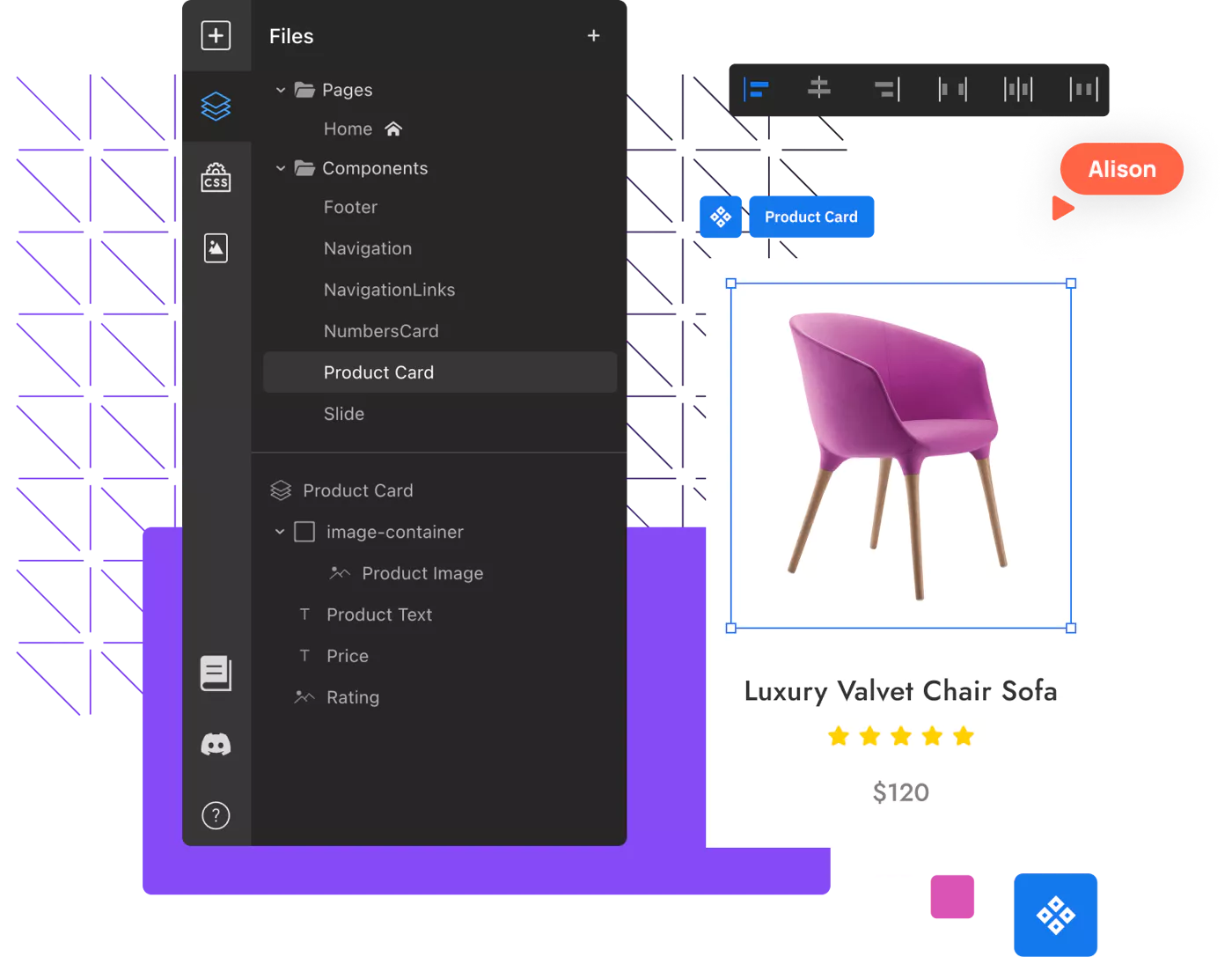Select the Product Card component file
1232x957 pixels.
378,372
